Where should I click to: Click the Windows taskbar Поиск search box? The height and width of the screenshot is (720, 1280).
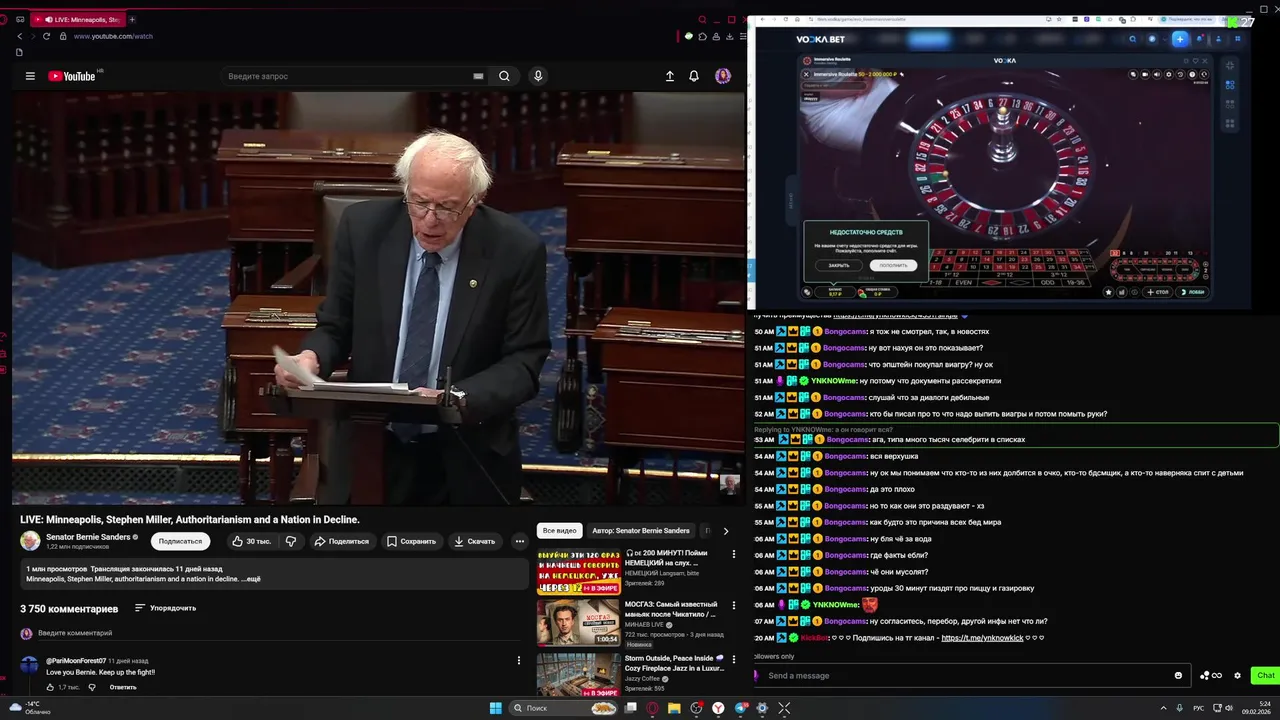[564, 708]
